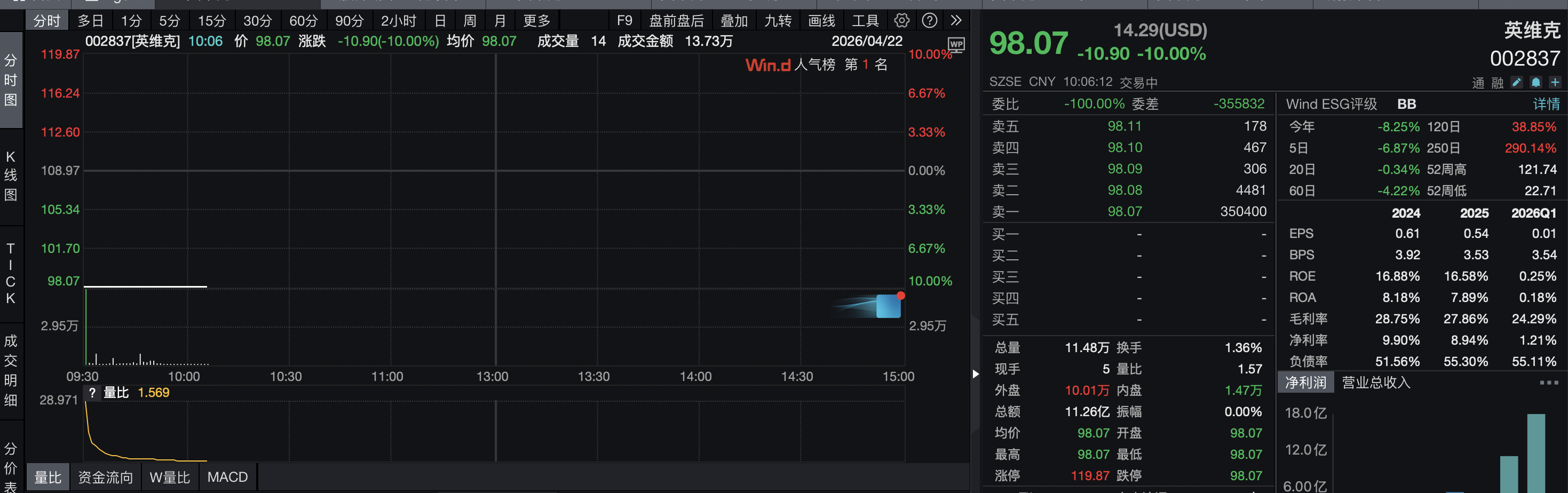Open three-dot menu in profit chart panel

coord(1549,382)
